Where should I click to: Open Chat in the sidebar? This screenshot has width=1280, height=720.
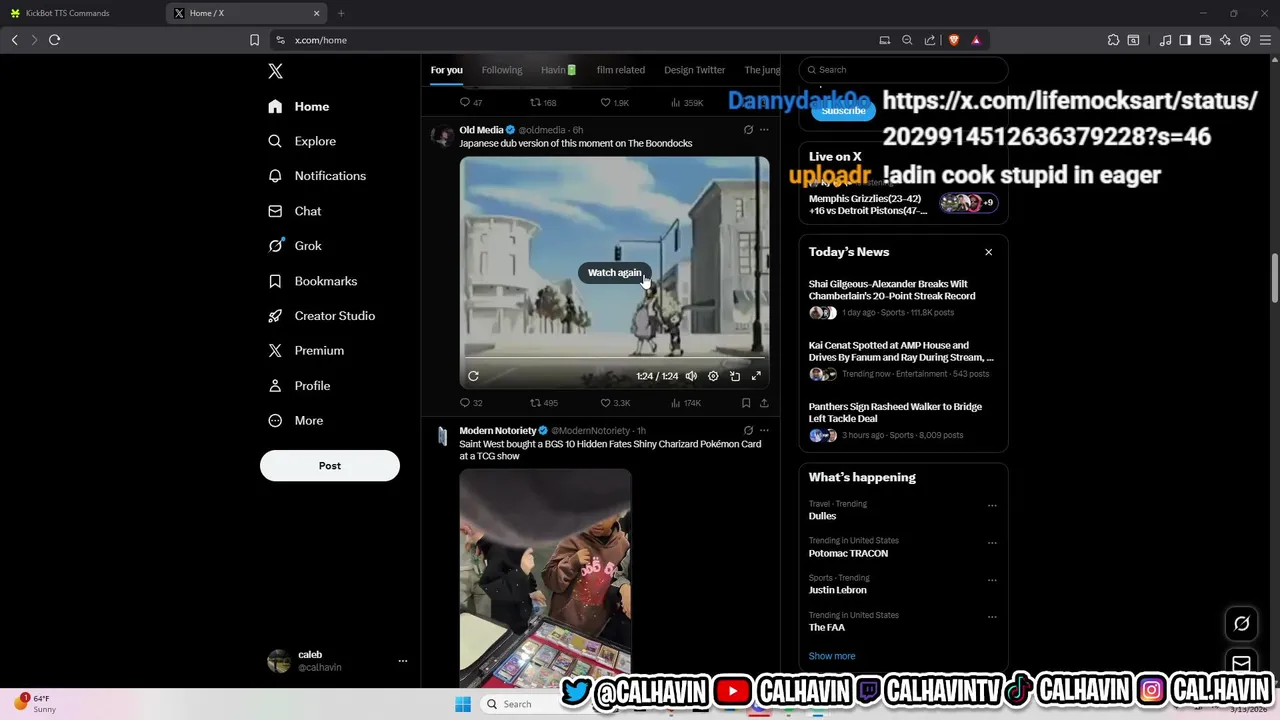pyautogui.click(x=295, y=211)
